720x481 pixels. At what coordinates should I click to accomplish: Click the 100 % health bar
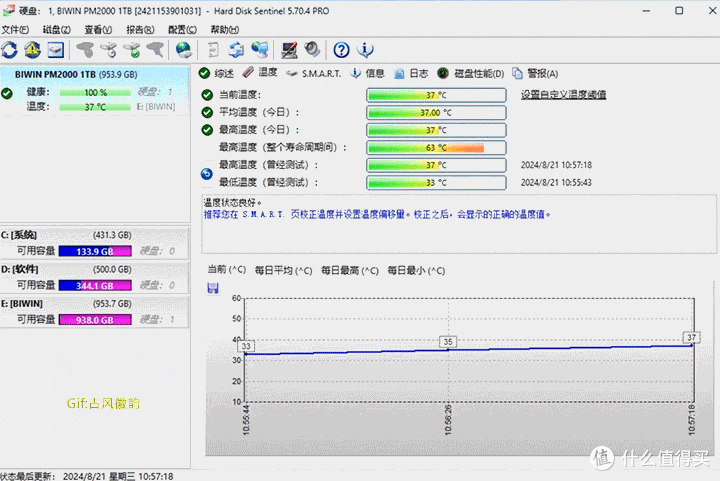[x=95, y=92]
